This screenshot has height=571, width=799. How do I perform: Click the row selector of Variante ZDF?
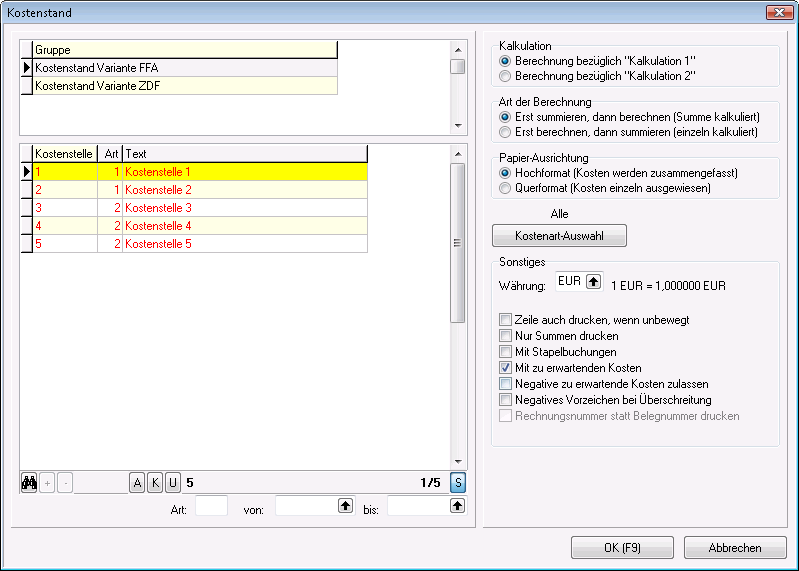point(26,86)
